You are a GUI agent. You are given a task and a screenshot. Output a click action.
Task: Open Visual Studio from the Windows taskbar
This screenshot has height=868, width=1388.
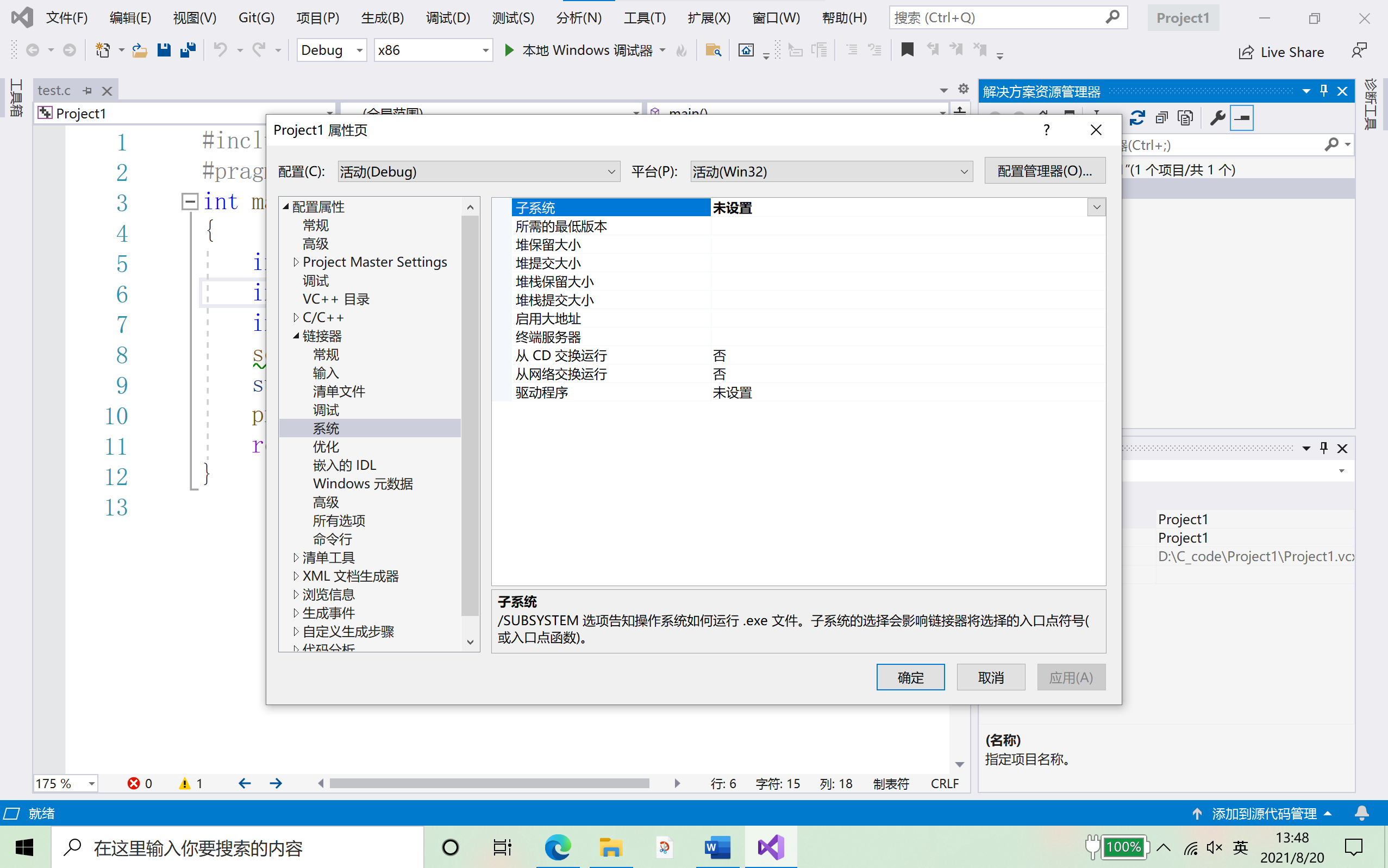[771, 847]
